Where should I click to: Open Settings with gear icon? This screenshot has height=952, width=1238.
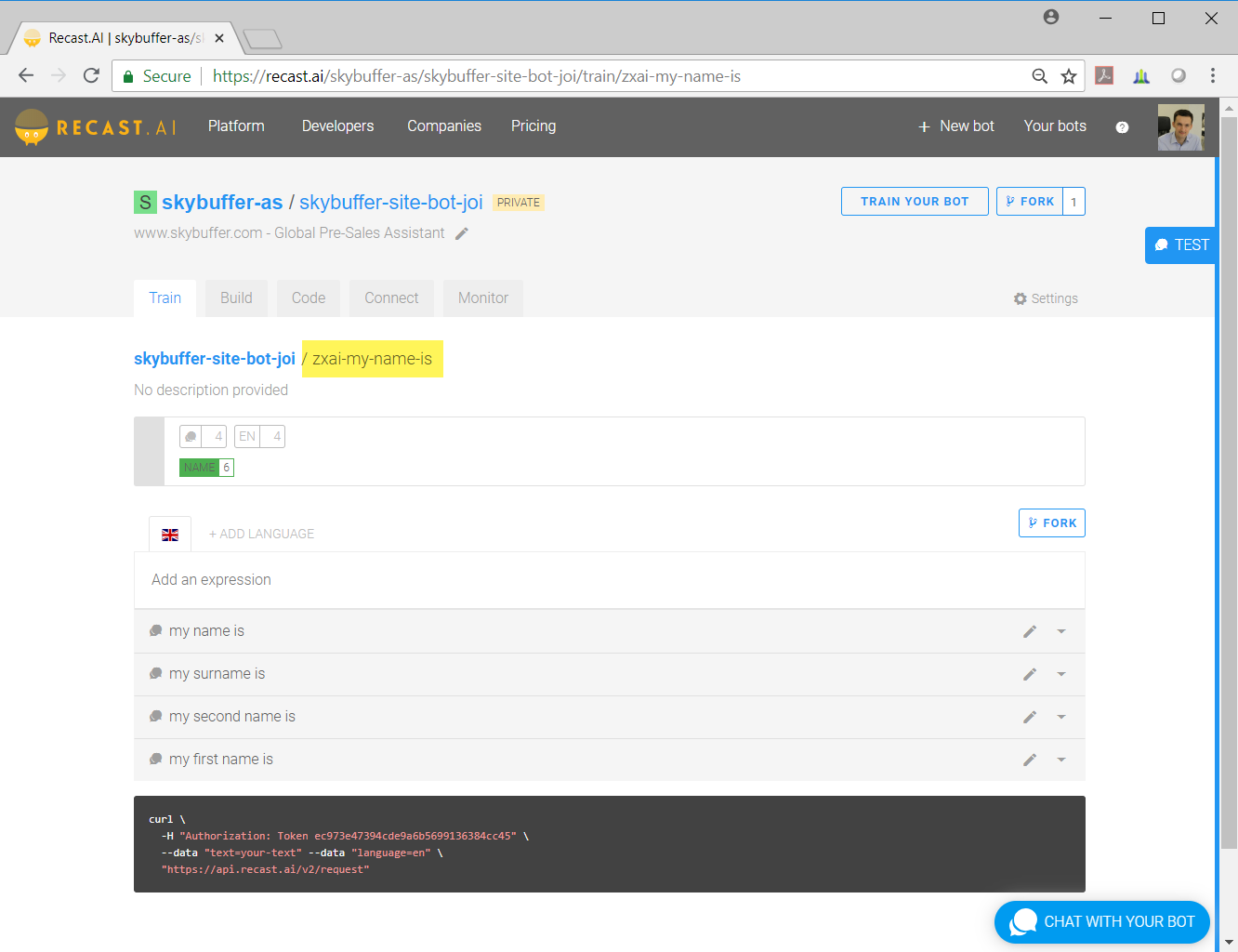click(1046, 298)
